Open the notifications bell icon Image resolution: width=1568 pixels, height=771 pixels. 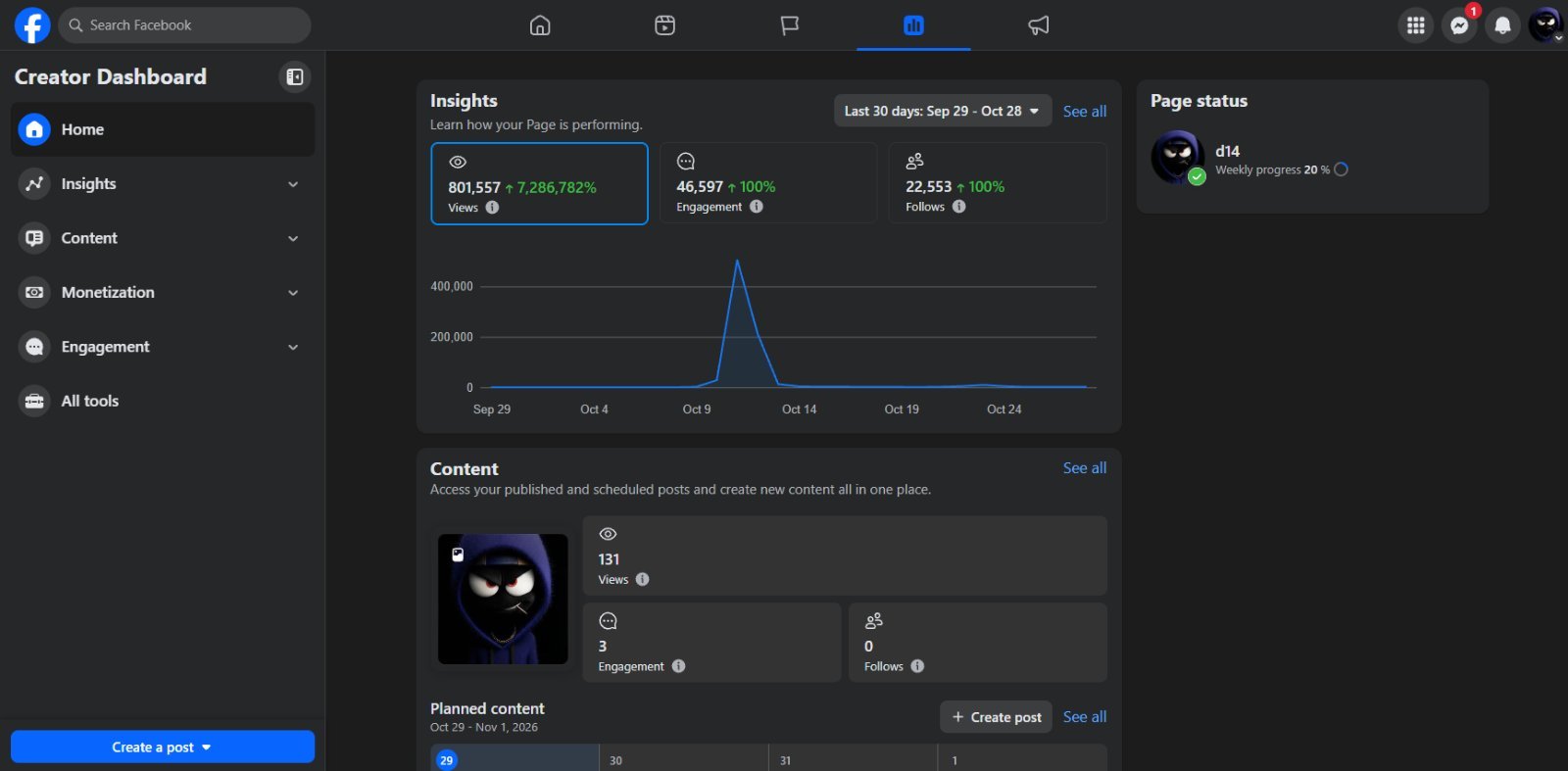pos(1502,25)
